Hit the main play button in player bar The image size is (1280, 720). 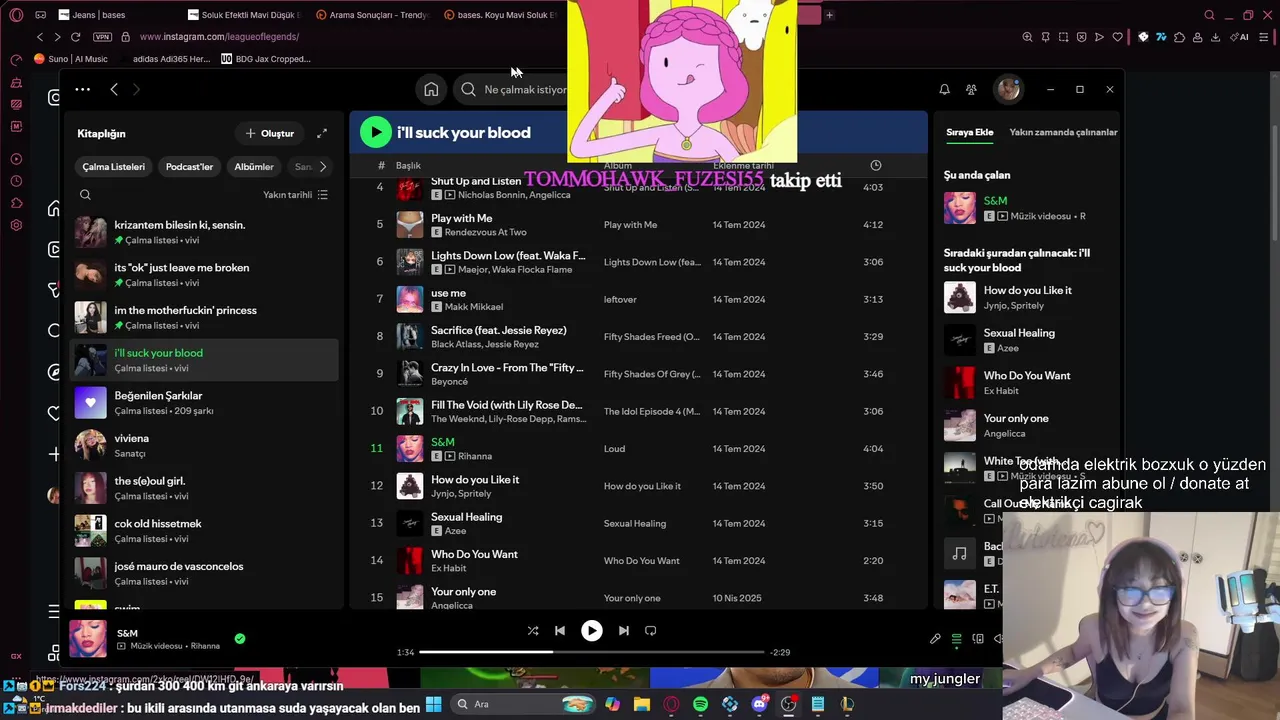click(592, 631)
